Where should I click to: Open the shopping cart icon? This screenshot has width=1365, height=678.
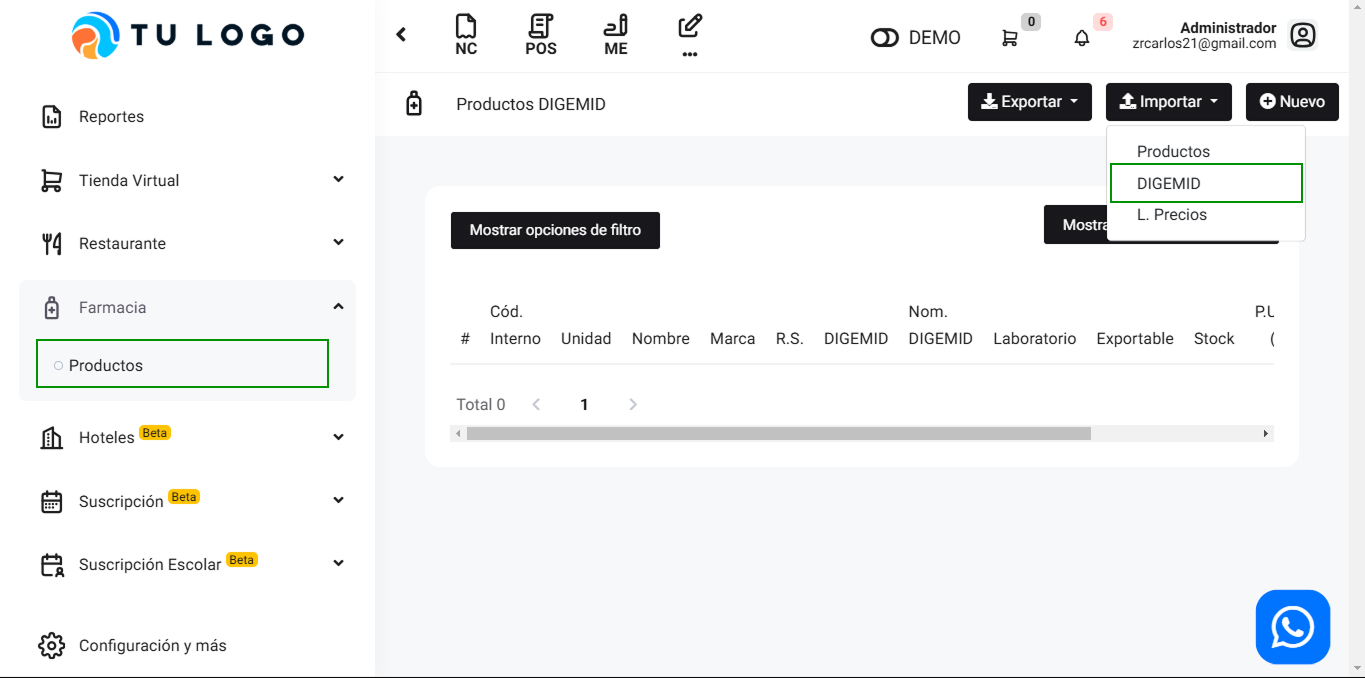click(x=1010, y=38)
